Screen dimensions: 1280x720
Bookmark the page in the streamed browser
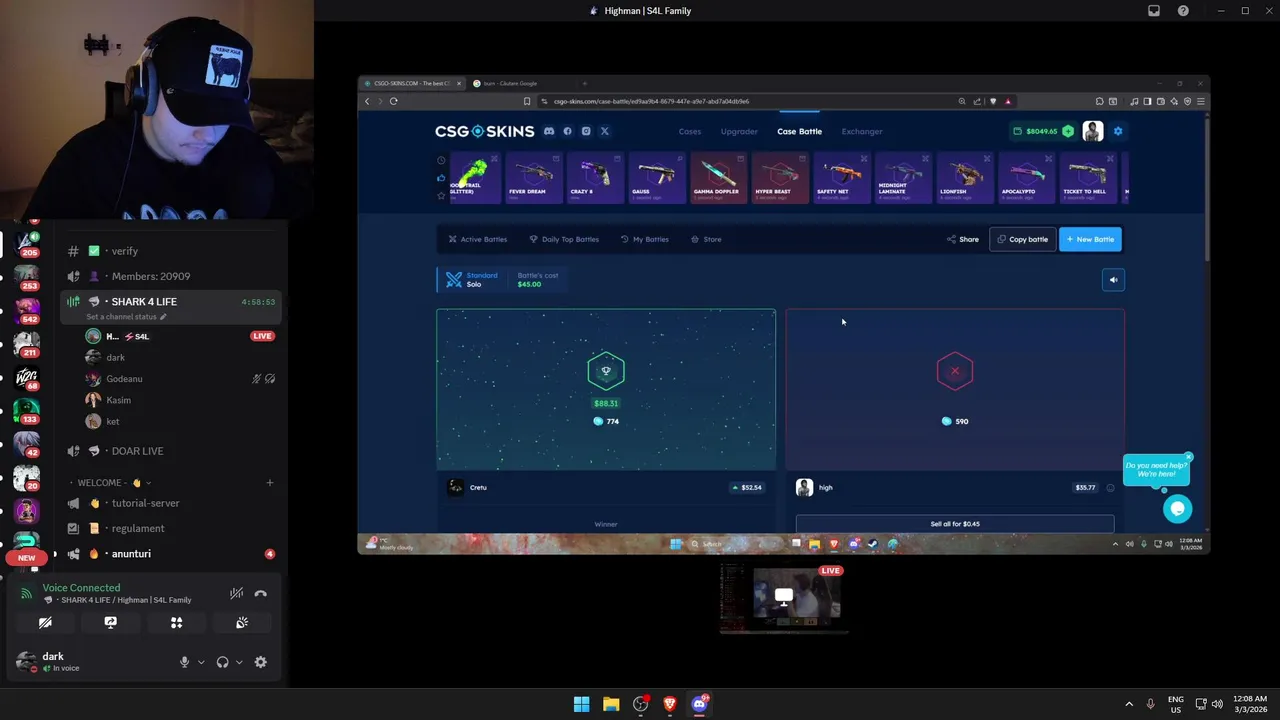[527, 101]
